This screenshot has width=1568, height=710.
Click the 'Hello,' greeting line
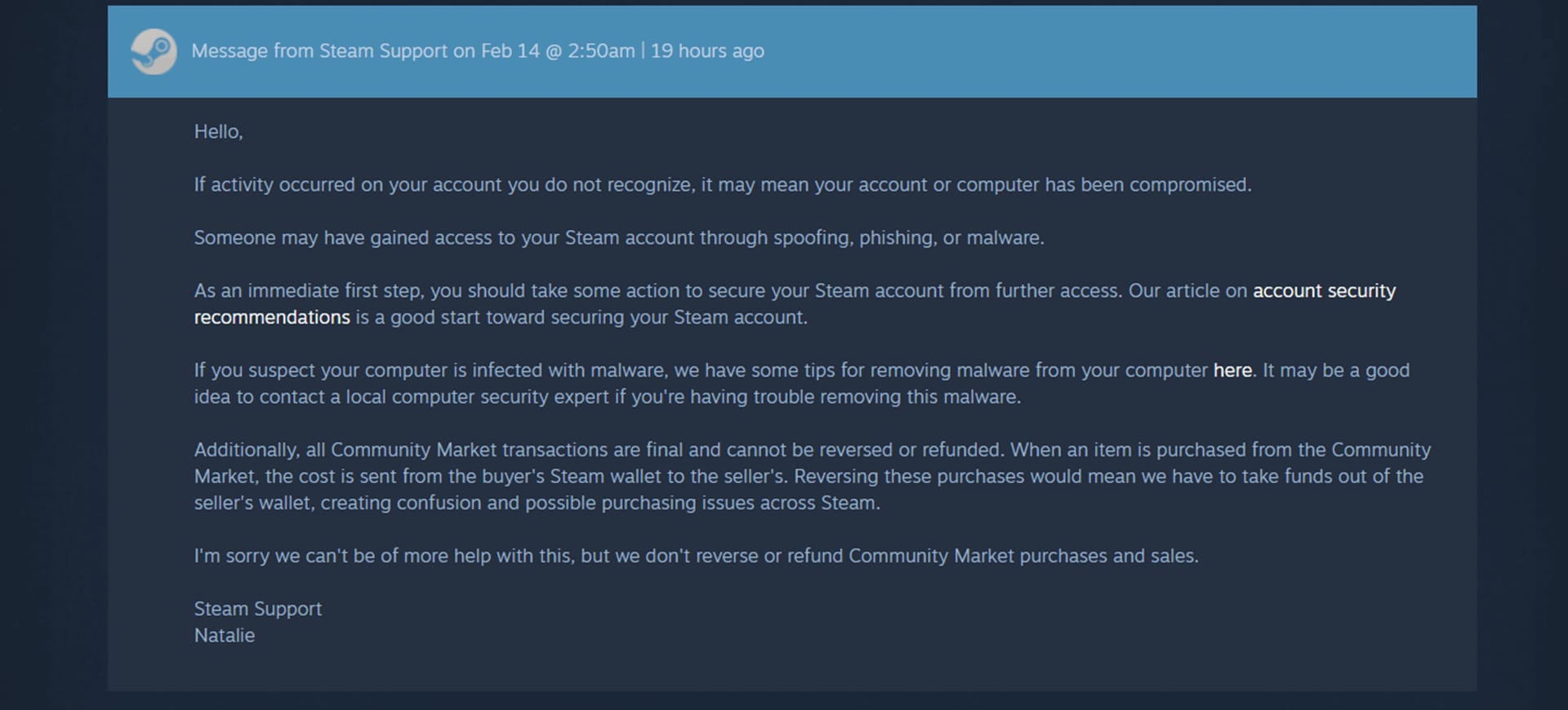[218, 131]
